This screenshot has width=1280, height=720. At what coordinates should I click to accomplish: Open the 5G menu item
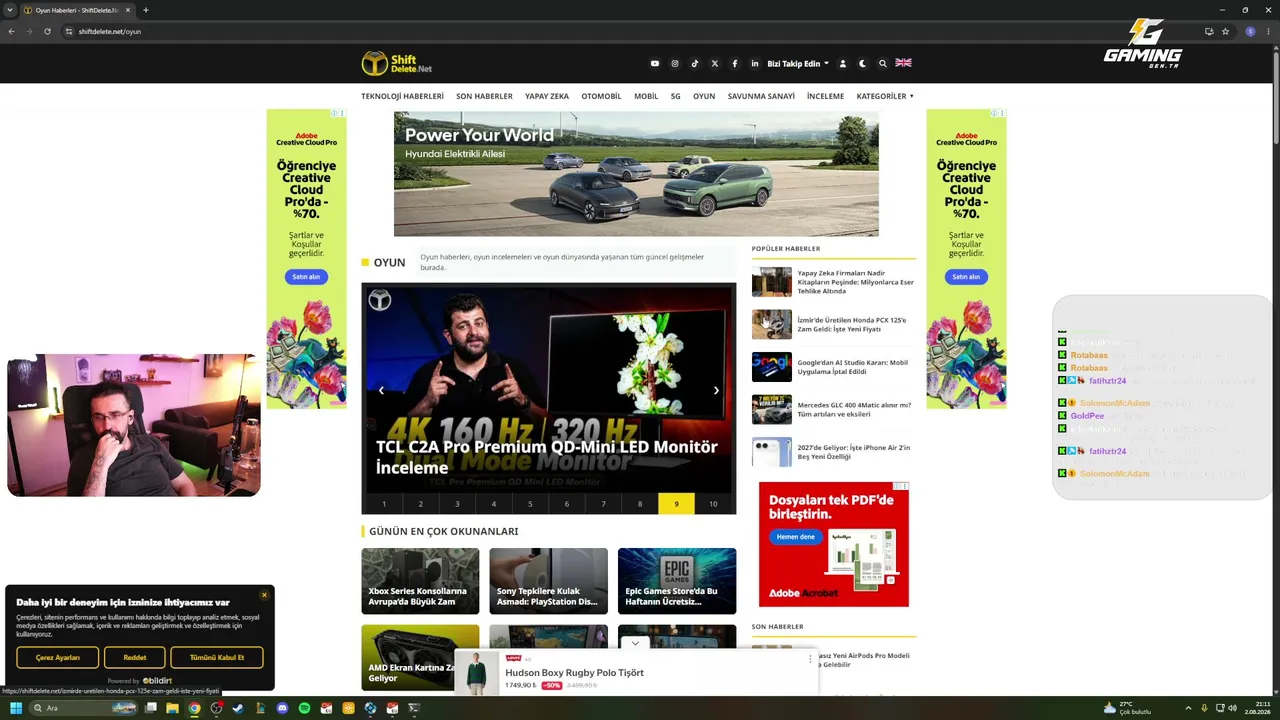tap(676, 96)
